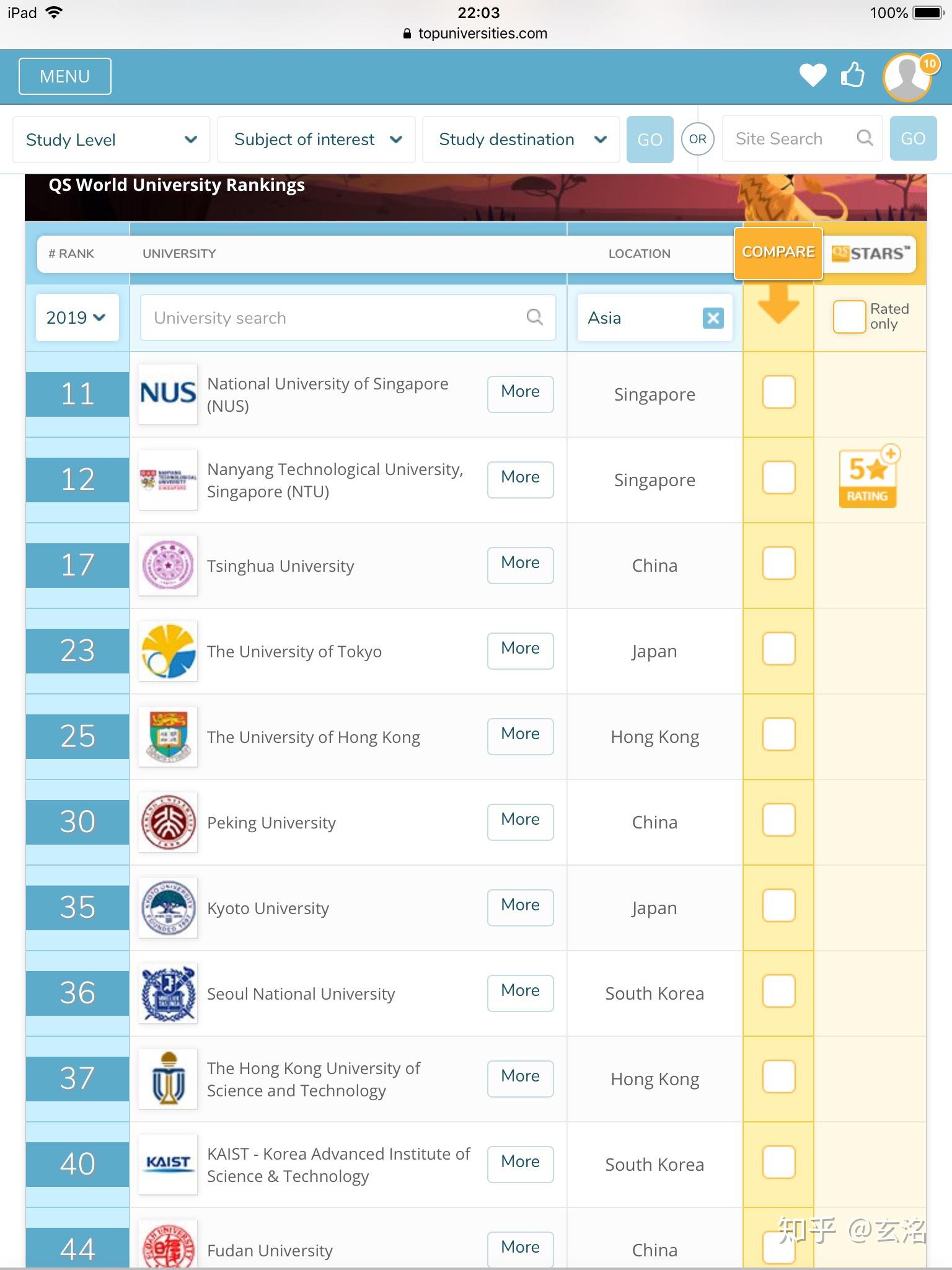Open the HKUST university name link

click(314, 1080)
